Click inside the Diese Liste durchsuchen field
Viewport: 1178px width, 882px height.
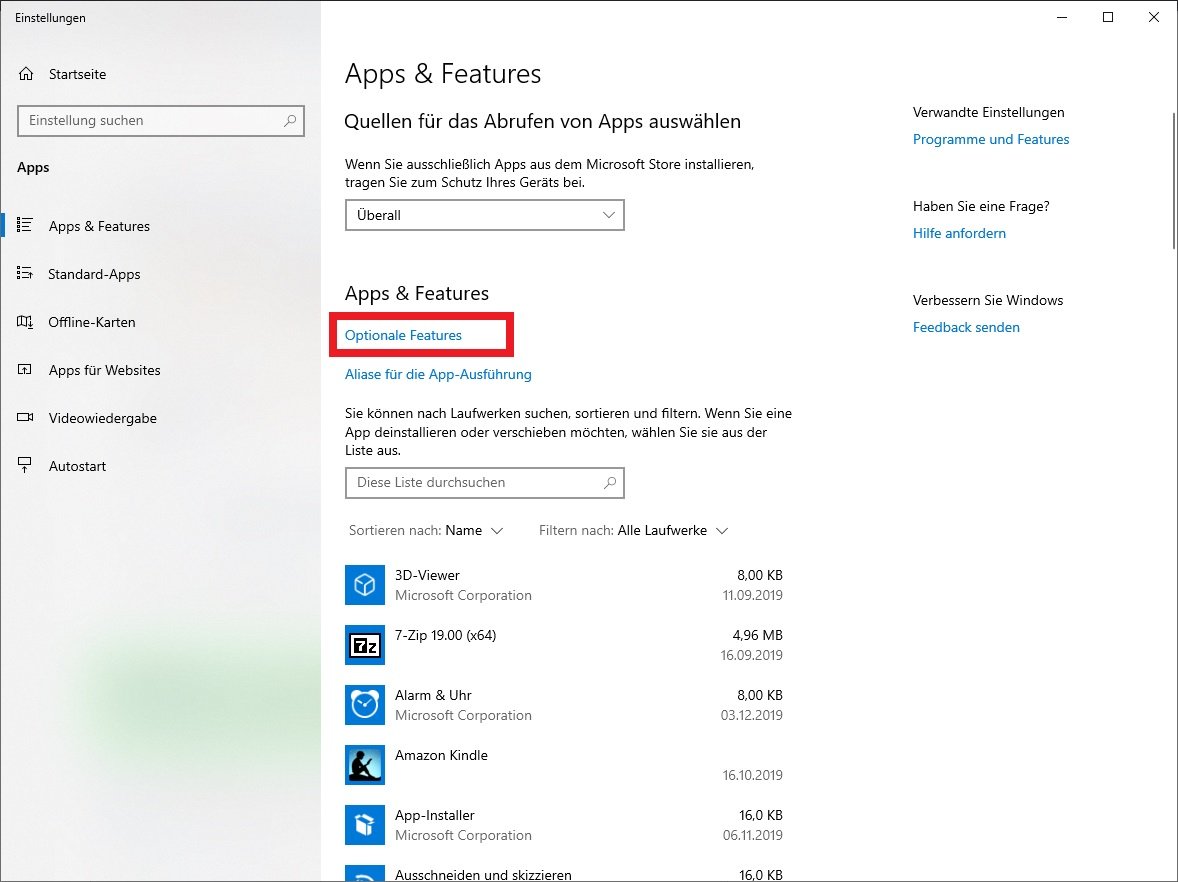coord(484,483)
